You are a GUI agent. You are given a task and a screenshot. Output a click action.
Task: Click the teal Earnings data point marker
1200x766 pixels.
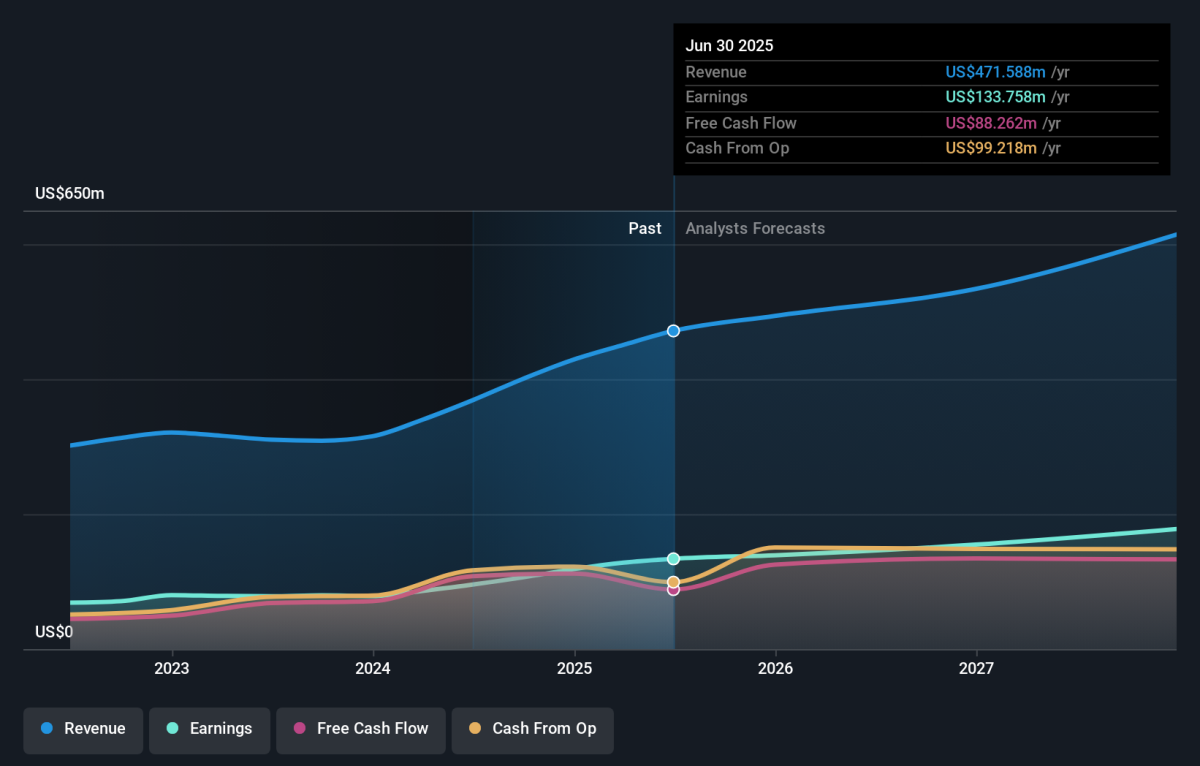pyautogui.click(x=673, y=558)
